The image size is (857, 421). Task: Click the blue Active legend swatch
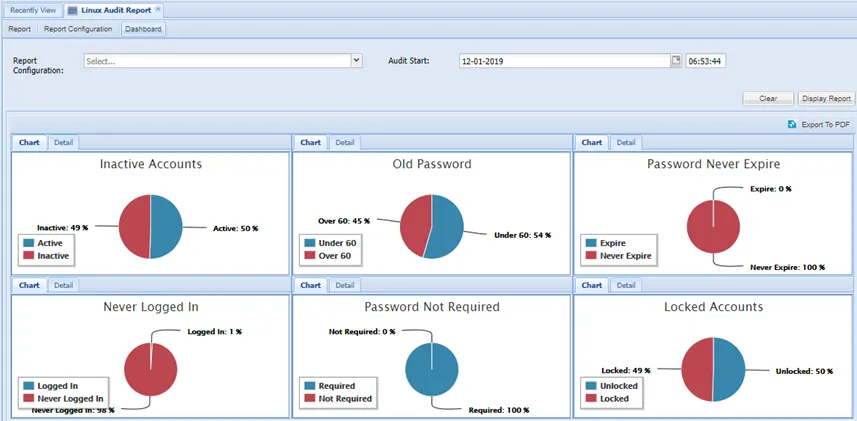[28, 243]
